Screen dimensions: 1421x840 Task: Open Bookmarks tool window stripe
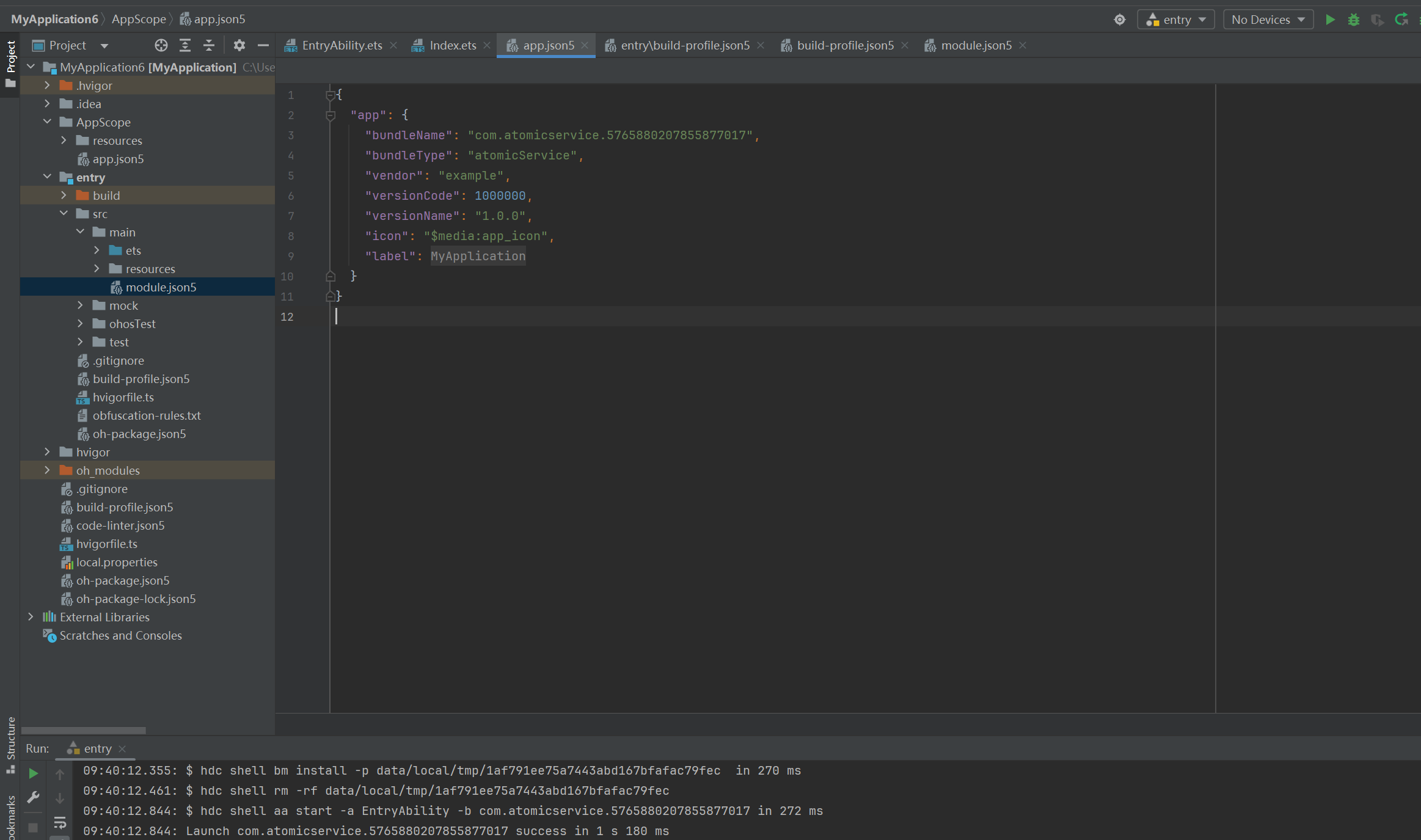pos(10,817)
